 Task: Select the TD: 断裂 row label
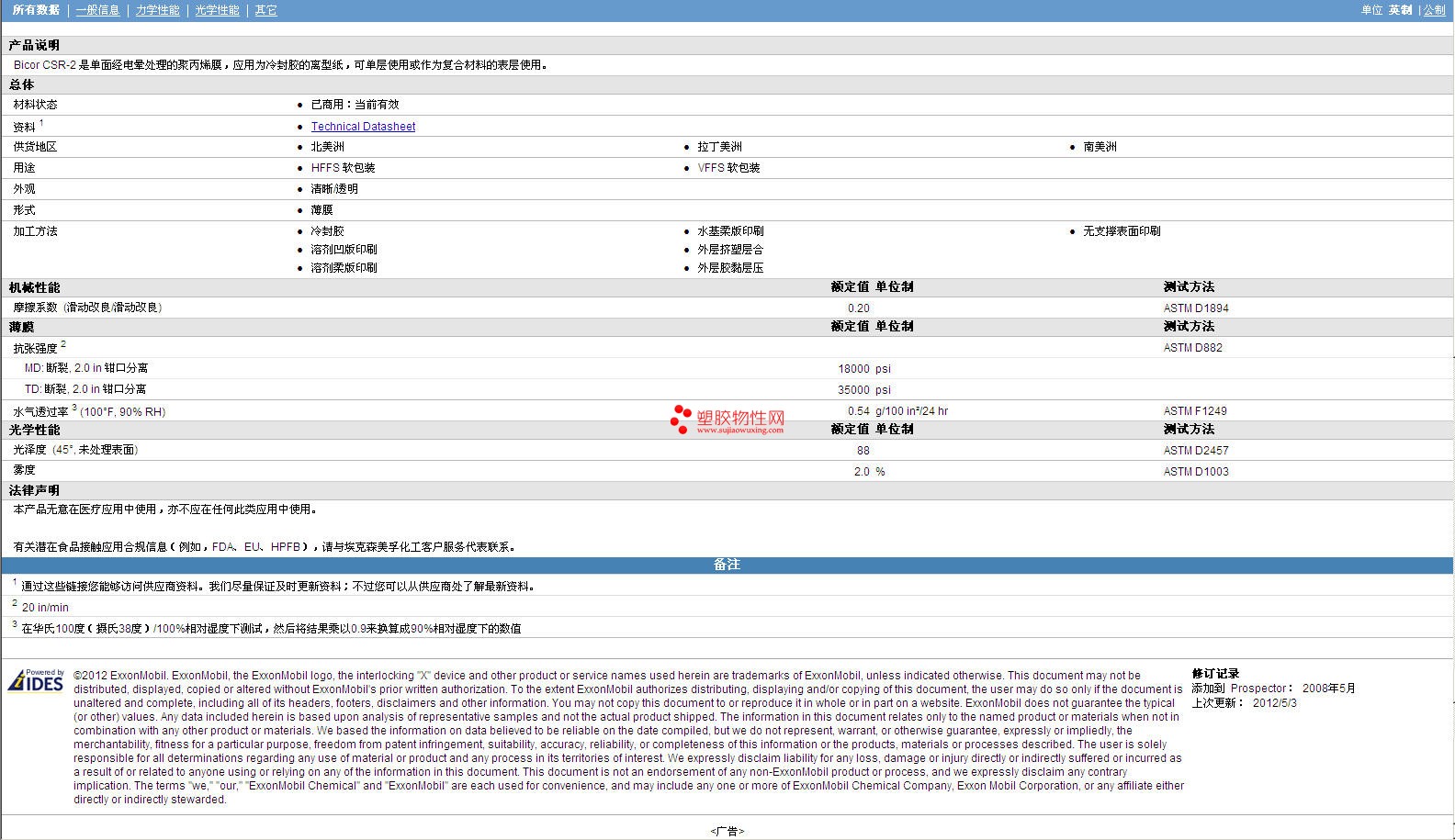[x=85, y=389]
